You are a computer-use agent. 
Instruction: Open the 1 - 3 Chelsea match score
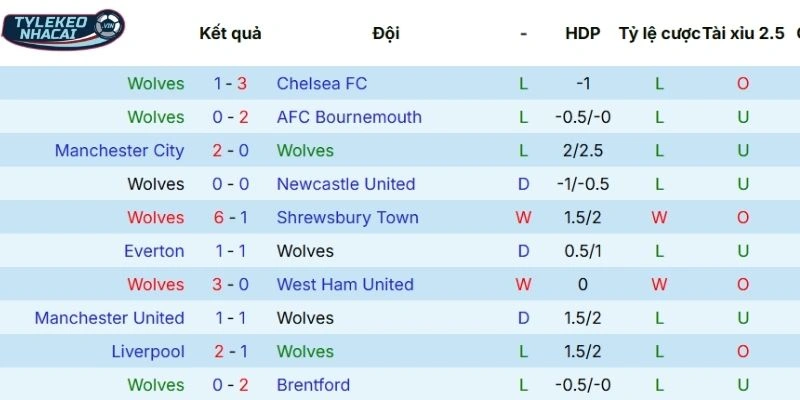click(230, 84)
